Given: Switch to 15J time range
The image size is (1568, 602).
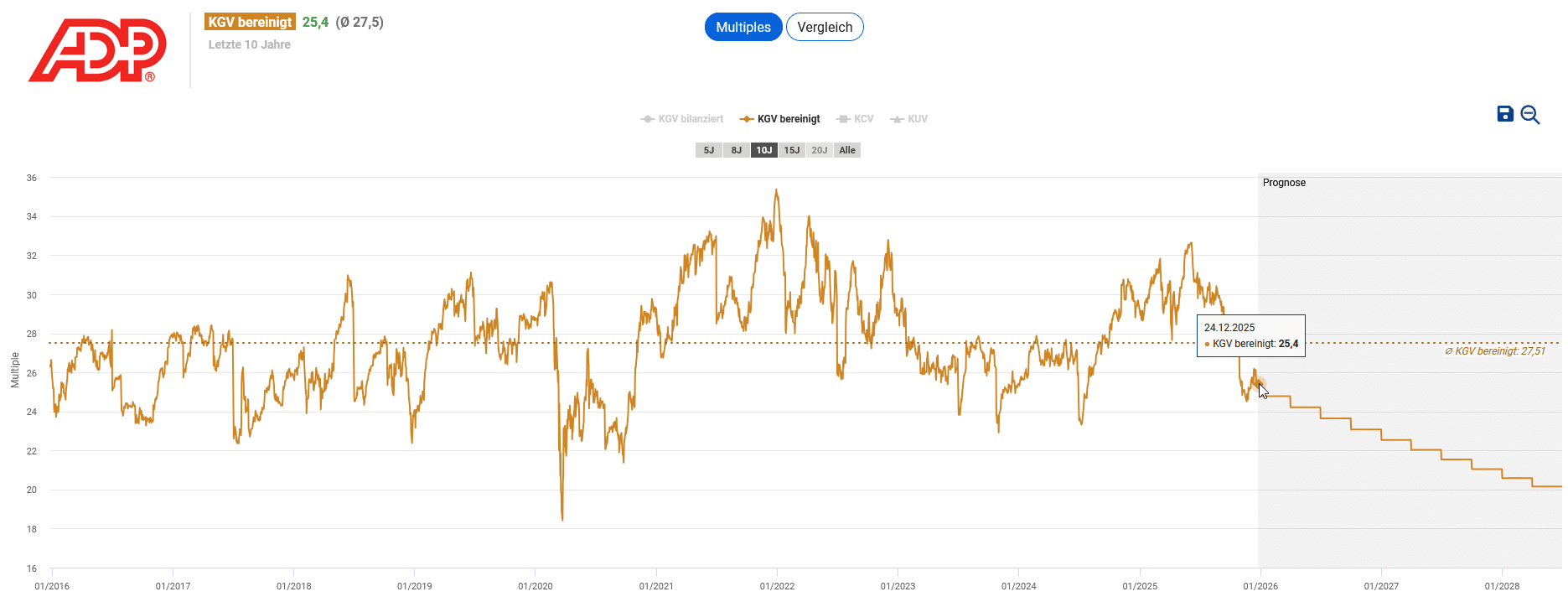Looking at the screenshot, I should (x=792, y=150).
